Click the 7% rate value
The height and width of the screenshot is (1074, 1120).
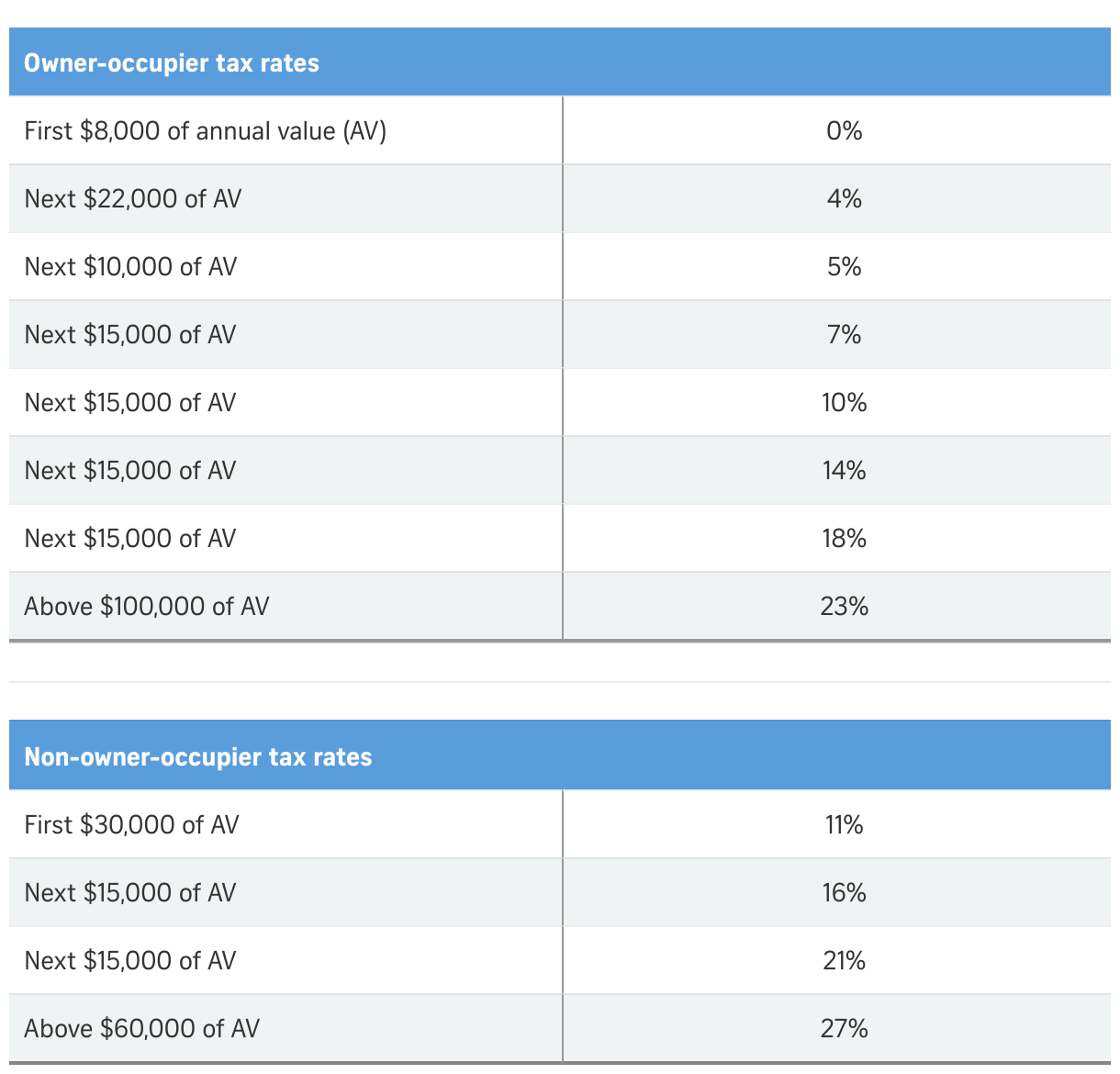pos(844,335)
